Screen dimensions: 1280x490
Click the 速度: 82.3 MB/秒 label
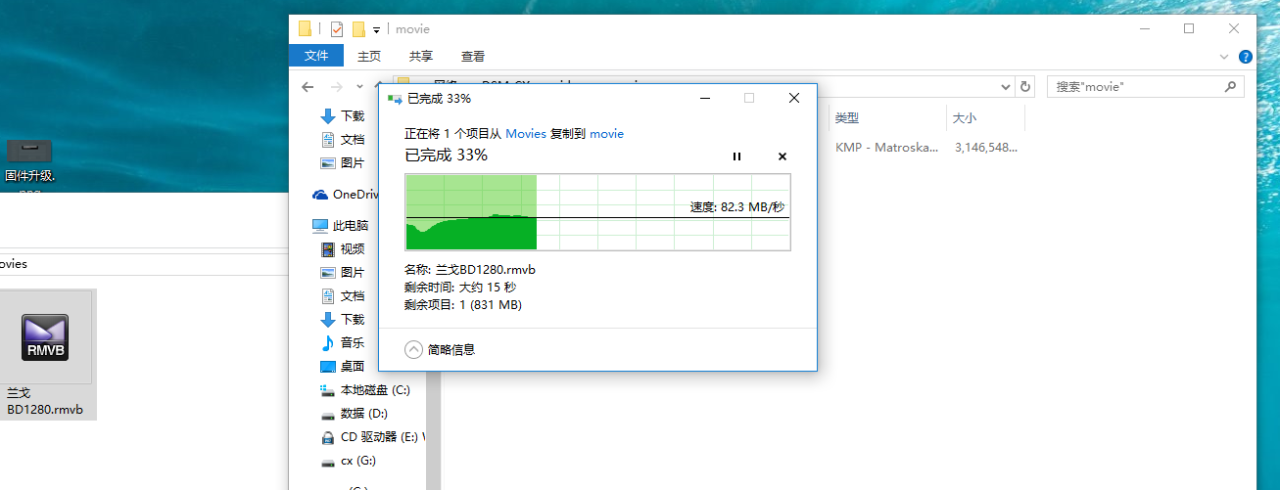coord(737,207)
